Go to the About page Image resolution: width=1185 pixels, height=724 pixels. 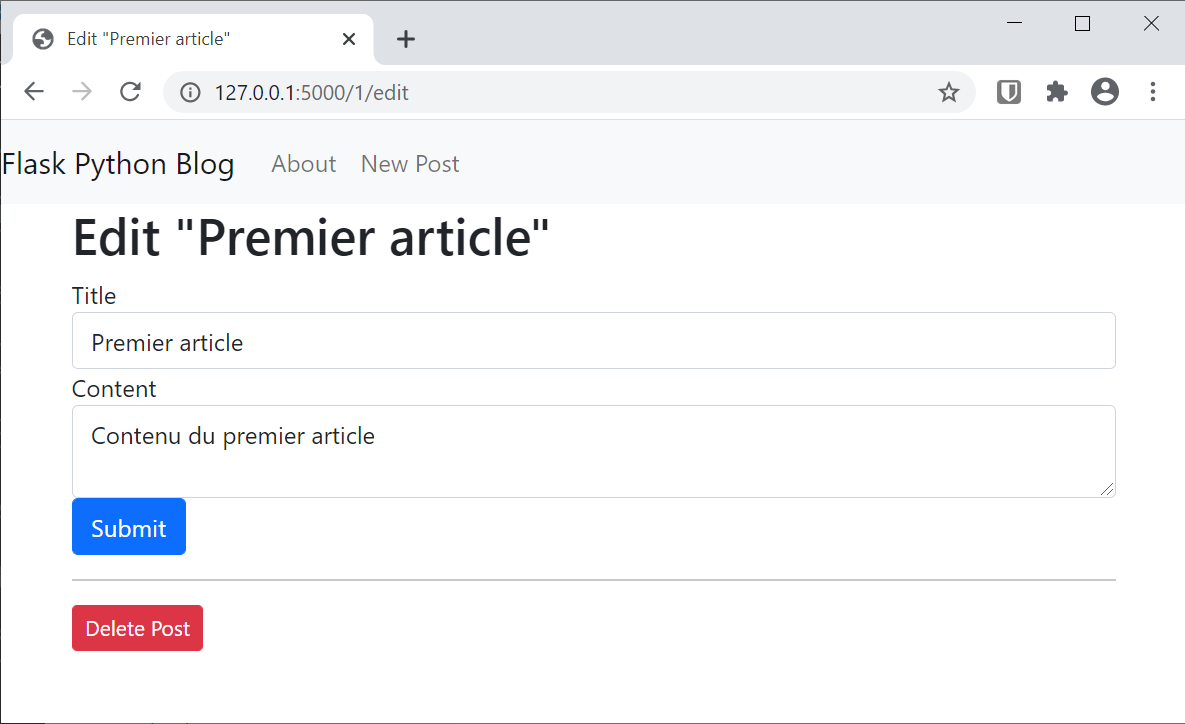[303, 164]
